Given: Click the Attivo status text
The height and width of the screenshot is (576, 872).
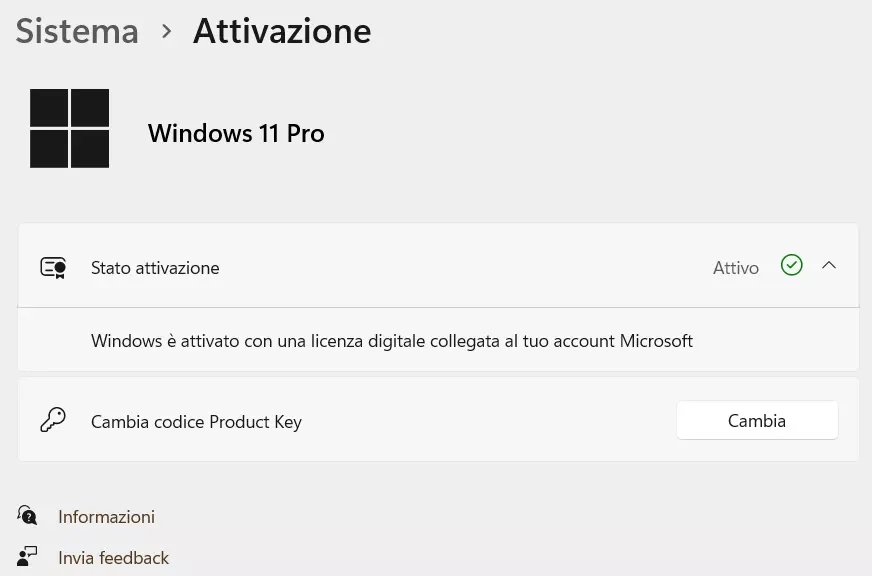Looking at the screenshot, I should point(736,267).
